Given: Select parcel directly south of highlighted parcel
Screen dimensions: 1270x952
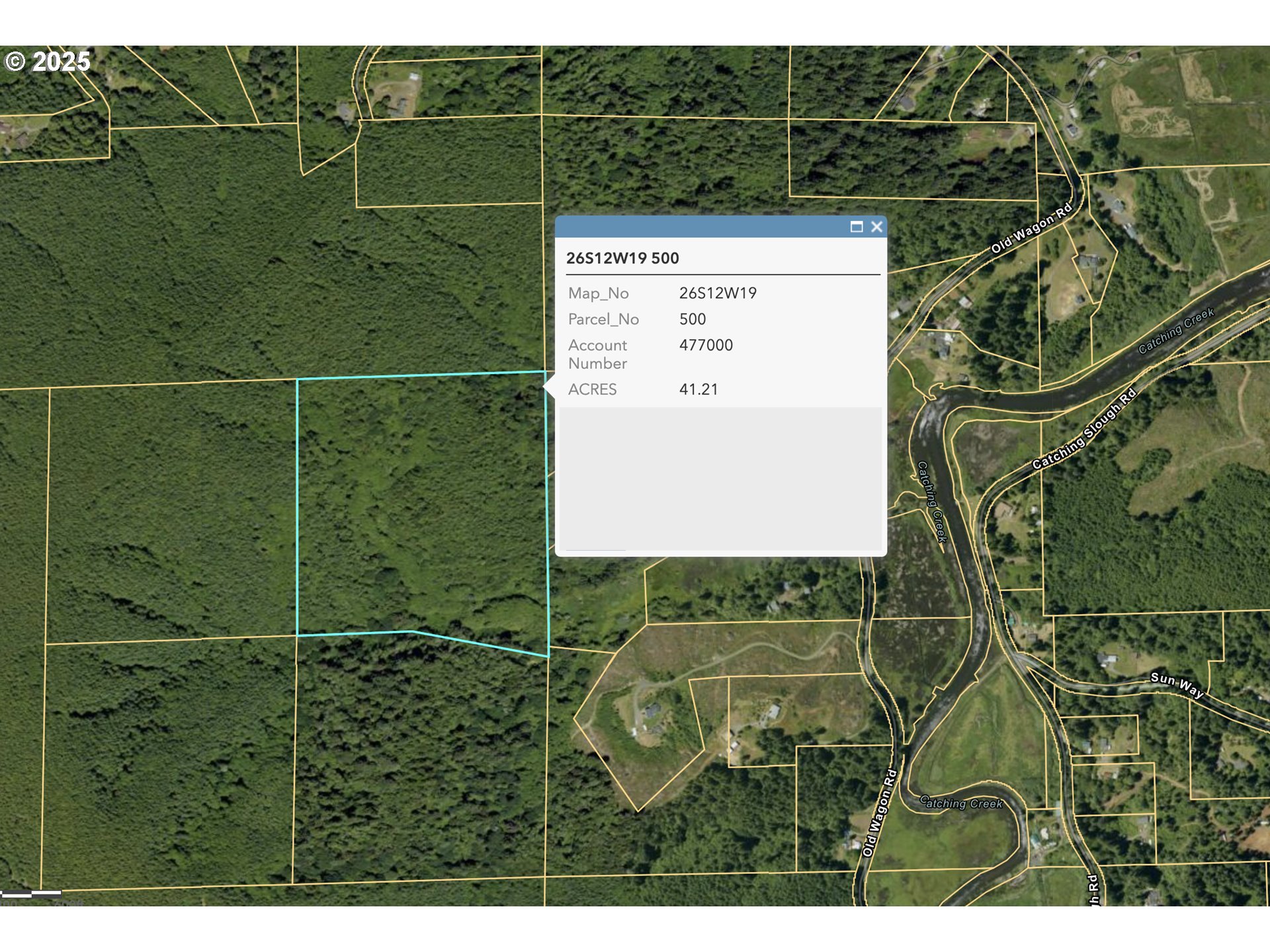Looking at the screenshot, I should [420, 760].
